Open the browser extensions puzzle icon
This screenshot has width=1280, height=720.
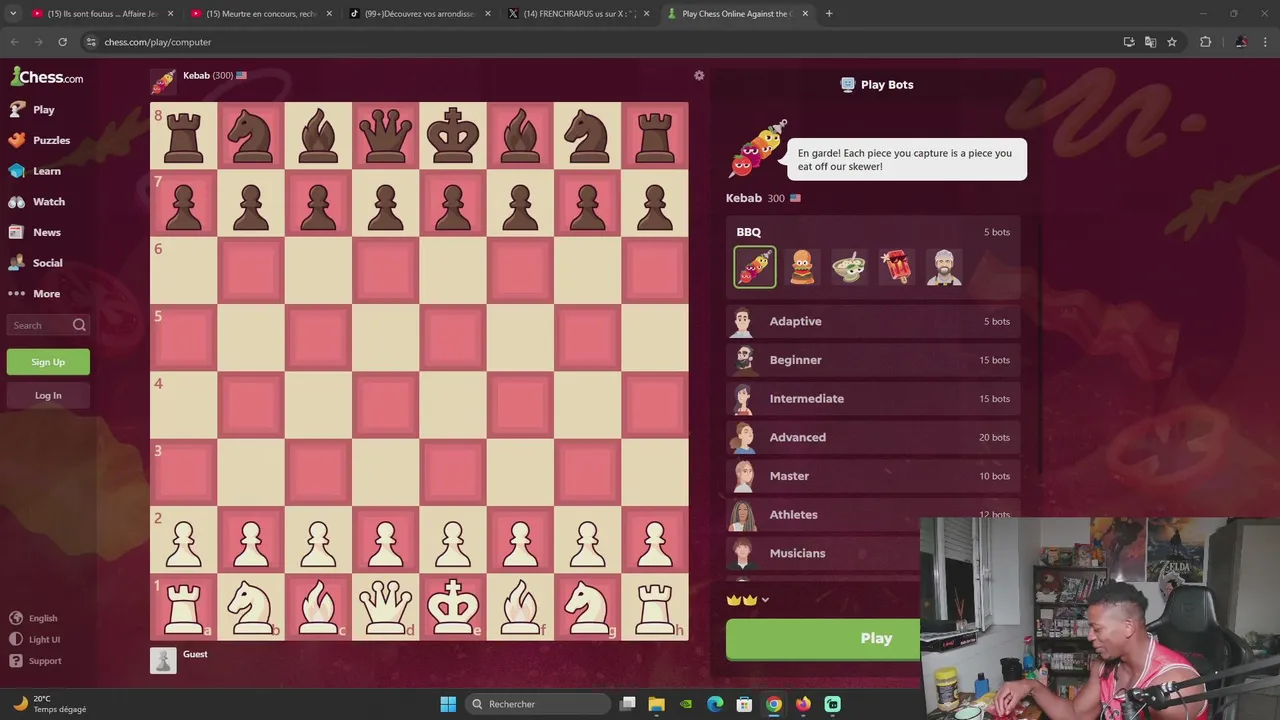1205,42
